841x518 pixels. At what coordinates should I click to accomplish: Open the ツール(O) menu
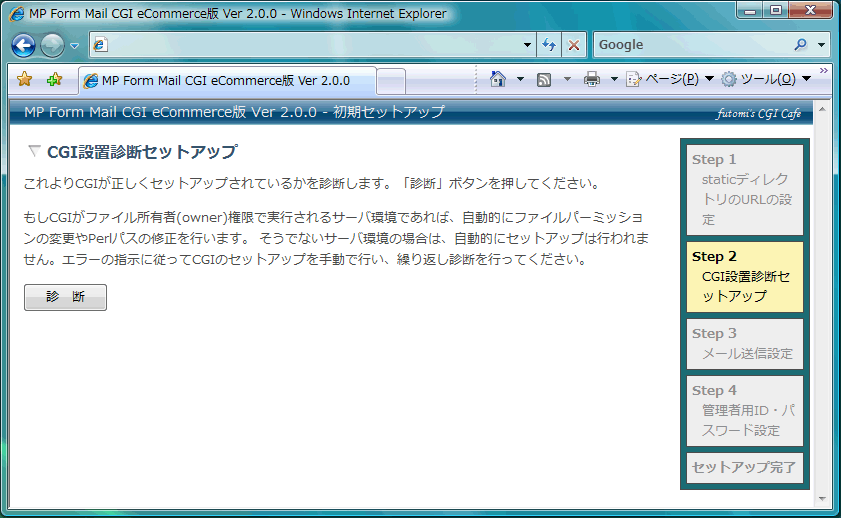pyautogui.click(x=765, y=79)
